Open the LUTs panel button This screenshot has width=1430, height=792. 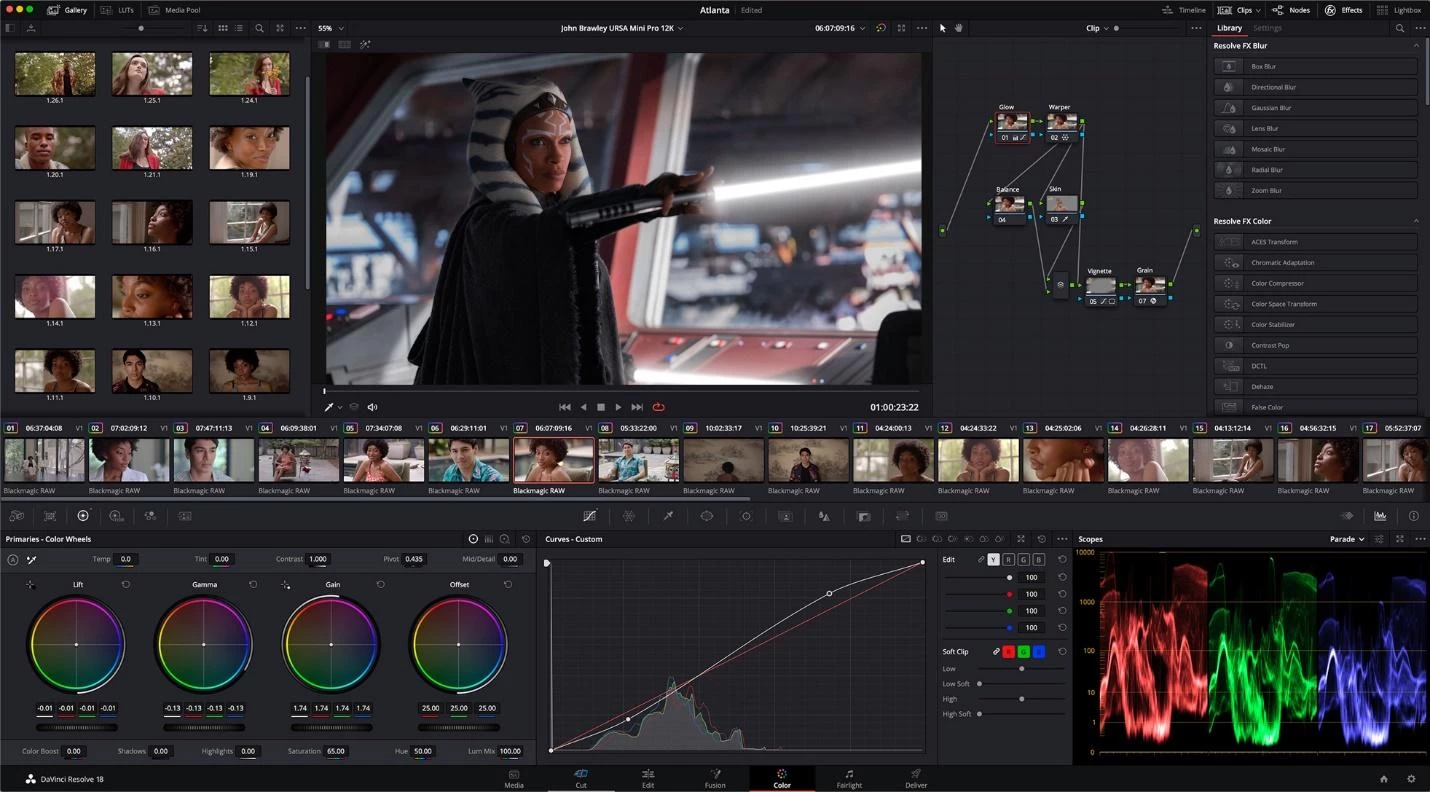point(118,10)
